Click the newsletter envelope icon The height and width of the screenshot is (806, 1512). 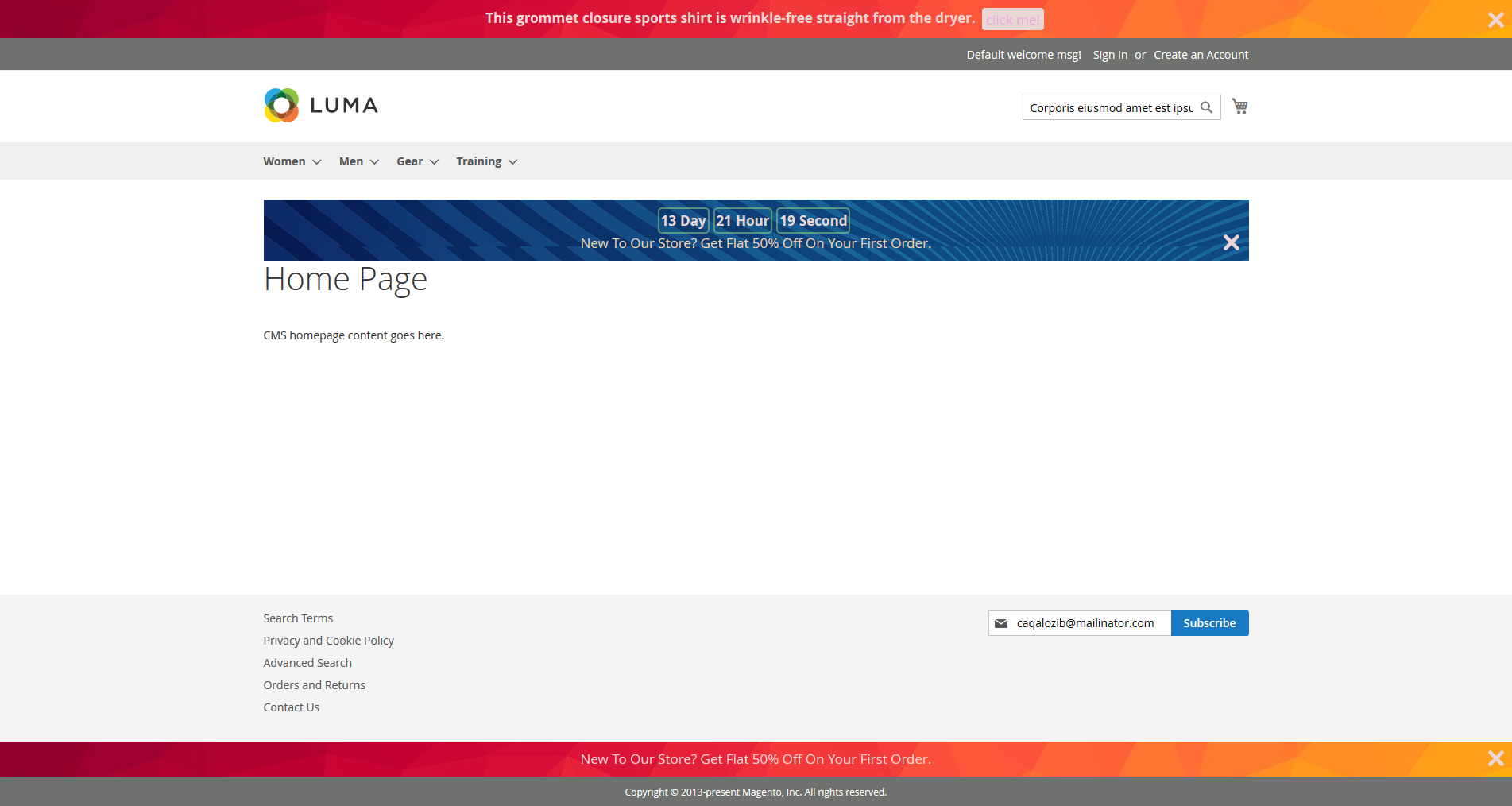click(x=1001, y=623)
